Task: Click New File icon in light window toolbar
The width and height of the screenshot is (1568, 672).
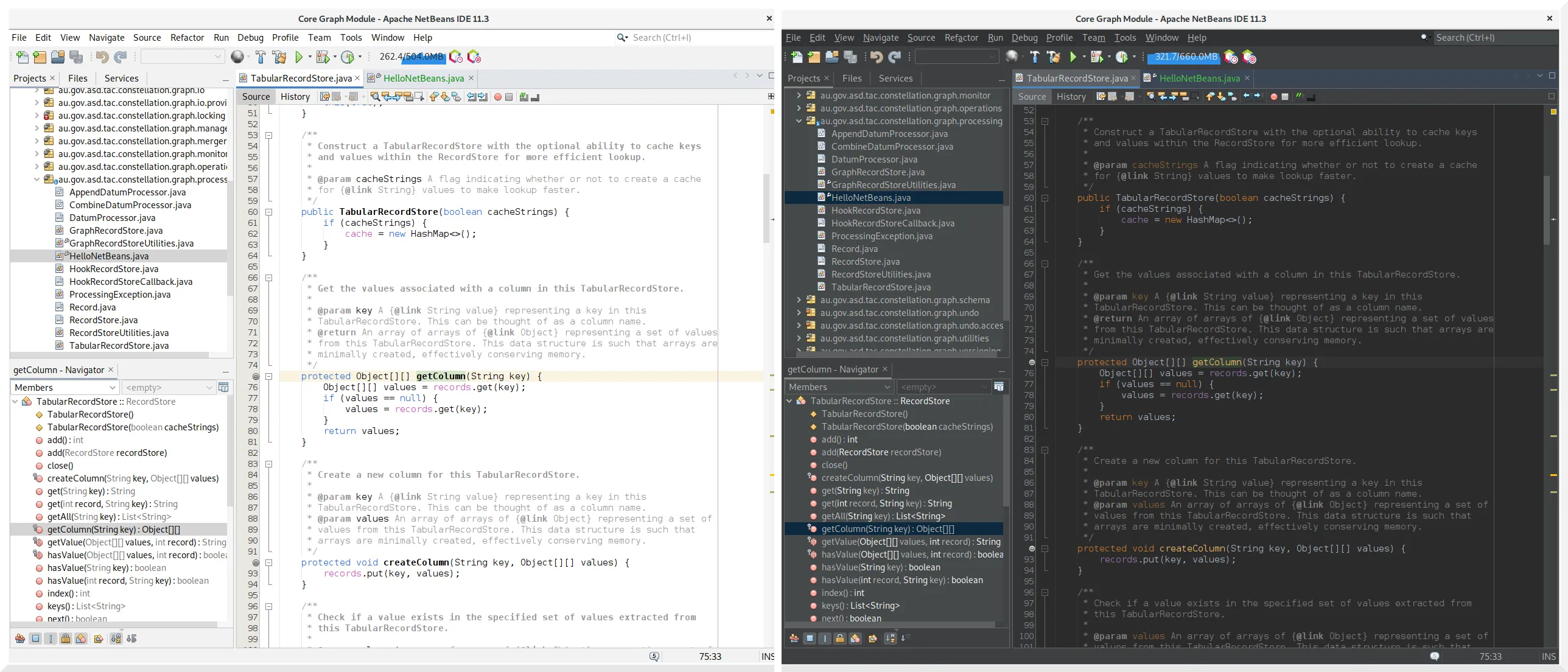Action: click(23, 57)
